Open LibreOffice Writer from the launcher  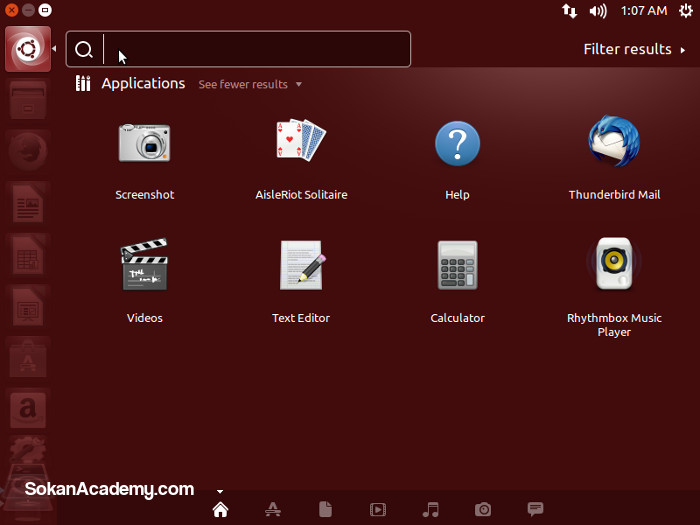28,203
